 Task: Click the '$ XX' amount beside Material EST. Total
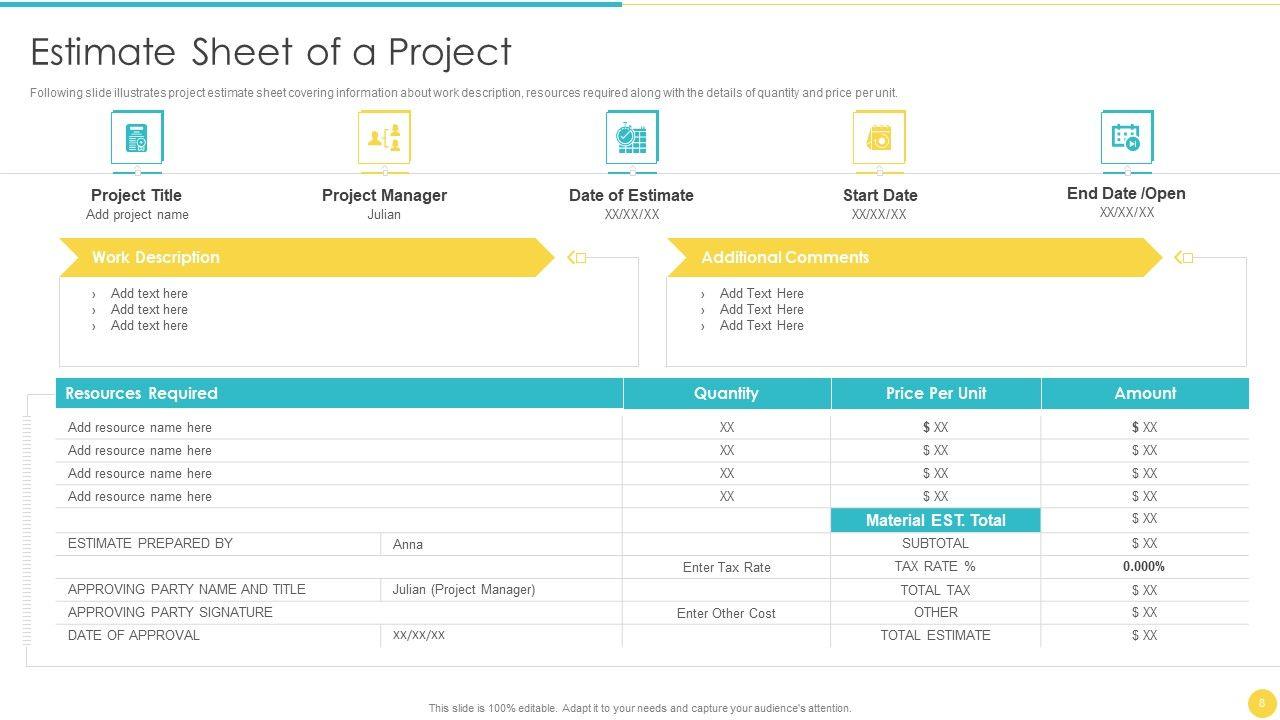(1145, 518)
